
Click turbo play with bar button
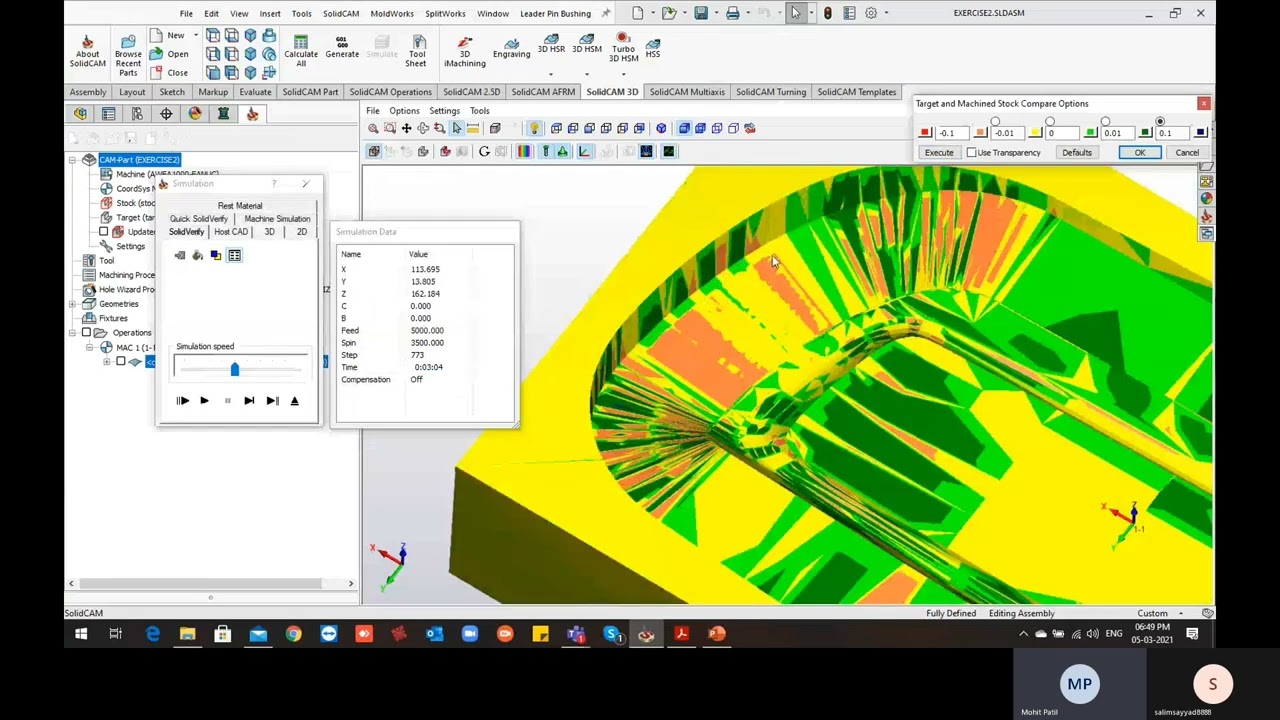tap(182, 400)
